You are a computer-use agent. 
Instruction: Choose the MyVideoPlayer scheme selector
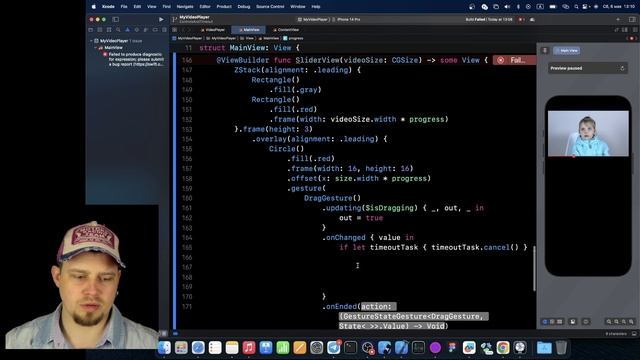click(313, 19)
